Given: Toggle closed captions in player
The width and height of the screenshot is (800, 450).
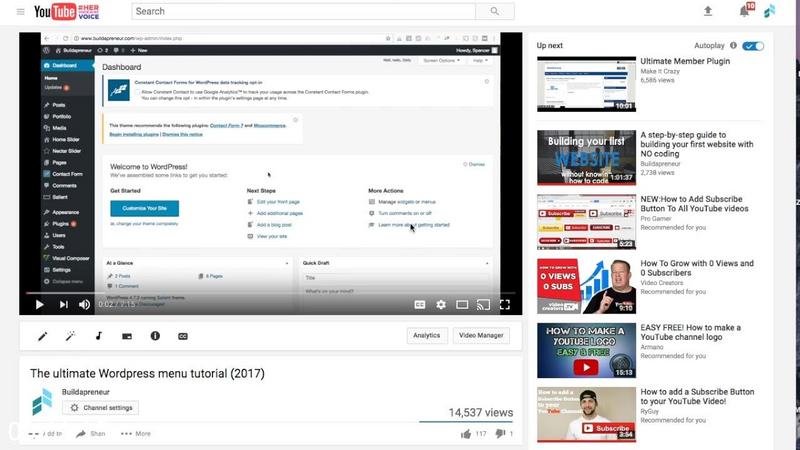Looking at the screenshot, I should point(420,305).
